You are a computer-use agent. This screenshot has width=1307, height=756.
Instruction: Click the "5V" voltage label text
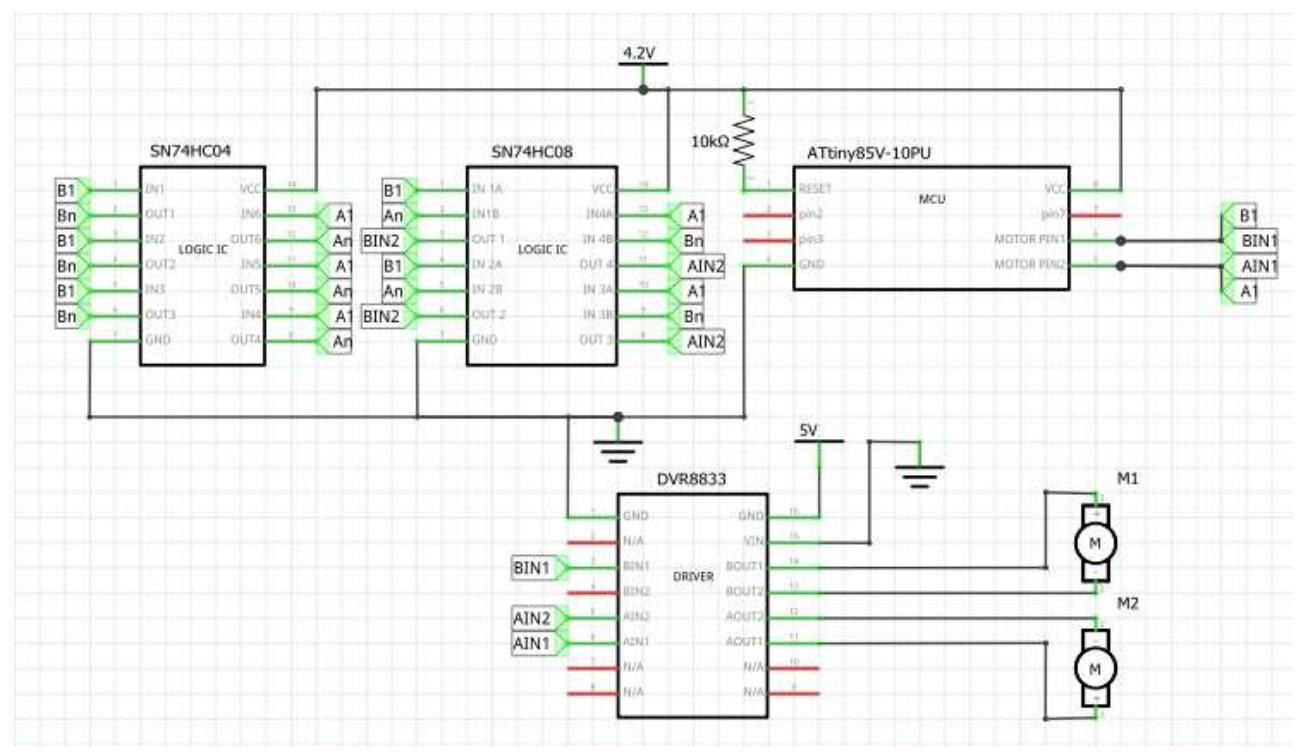(809, 431)
